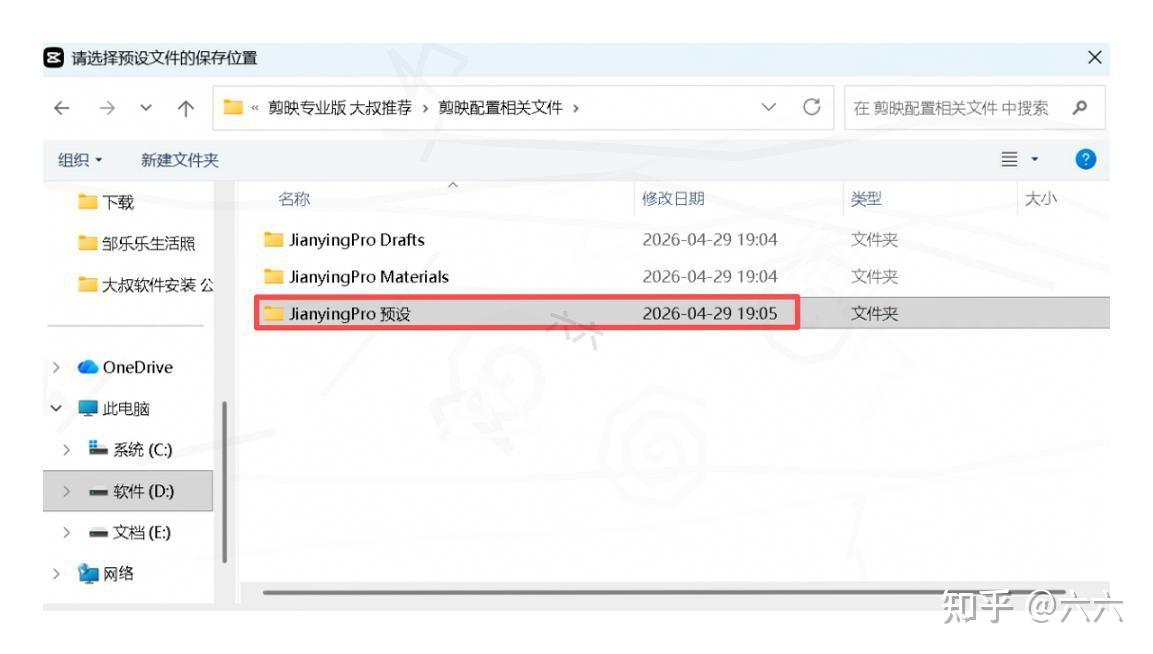Select 软件 (D:) drive
1153x654 pixels.
coord(143,491)
